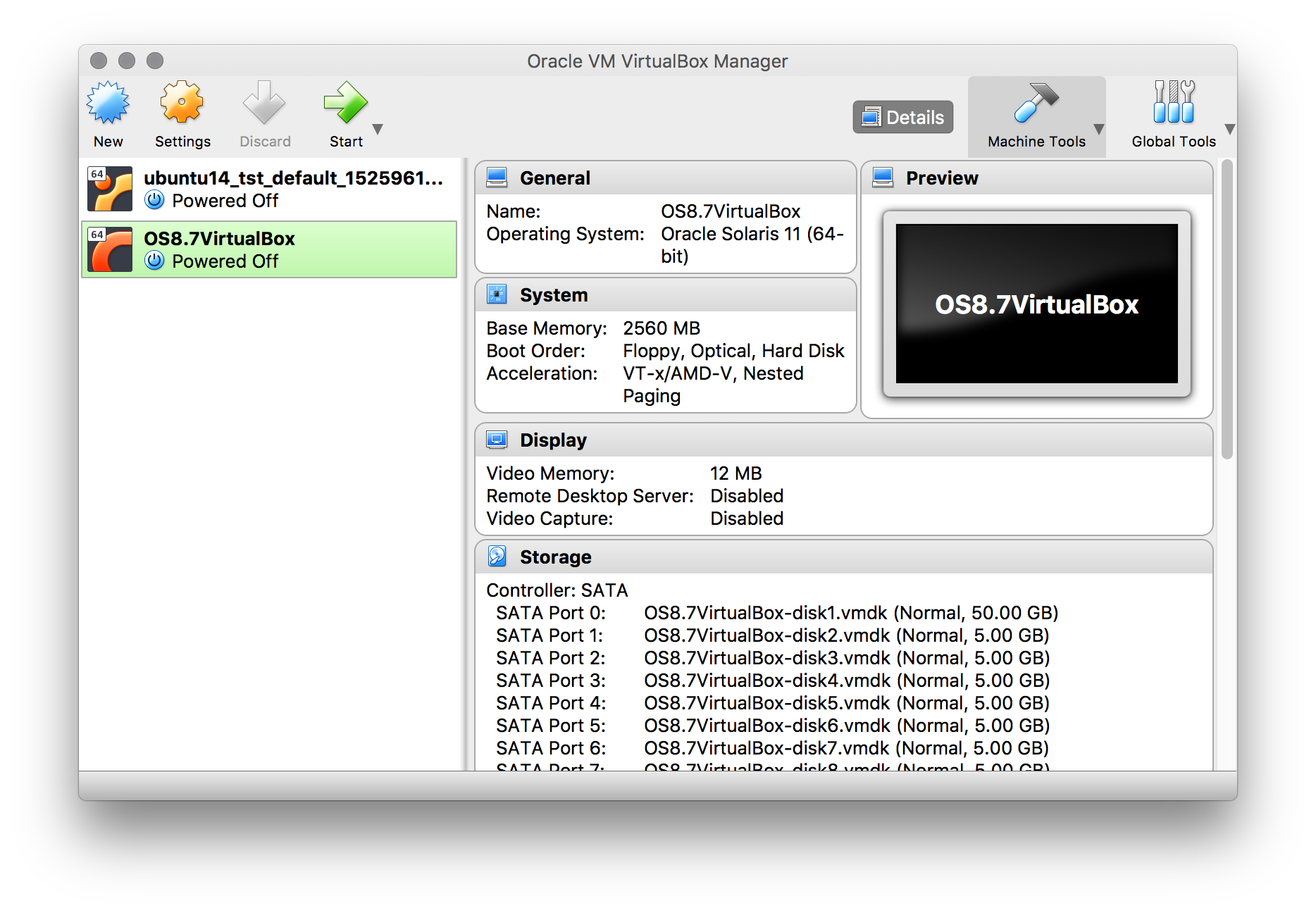Click the '2560 MB' base memory value

coord(662,328)
